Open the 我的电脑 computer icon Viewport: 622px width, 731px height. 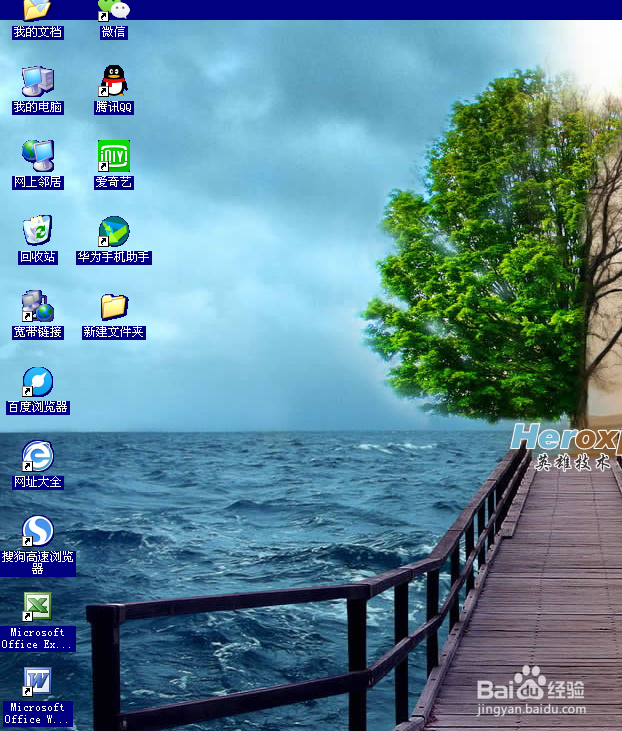pos(37,82)
